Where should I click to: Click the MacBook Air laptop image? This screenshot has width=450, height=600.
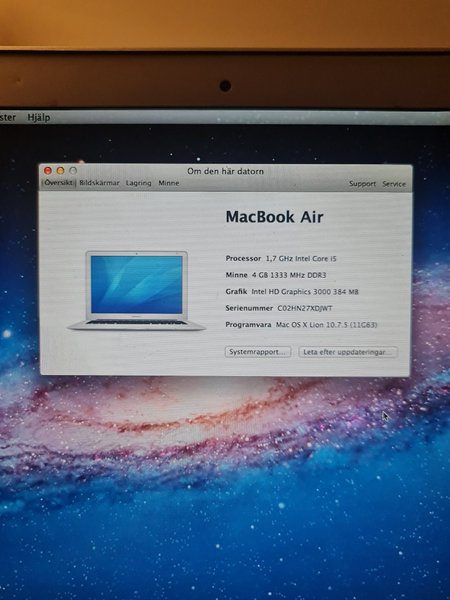137,290
